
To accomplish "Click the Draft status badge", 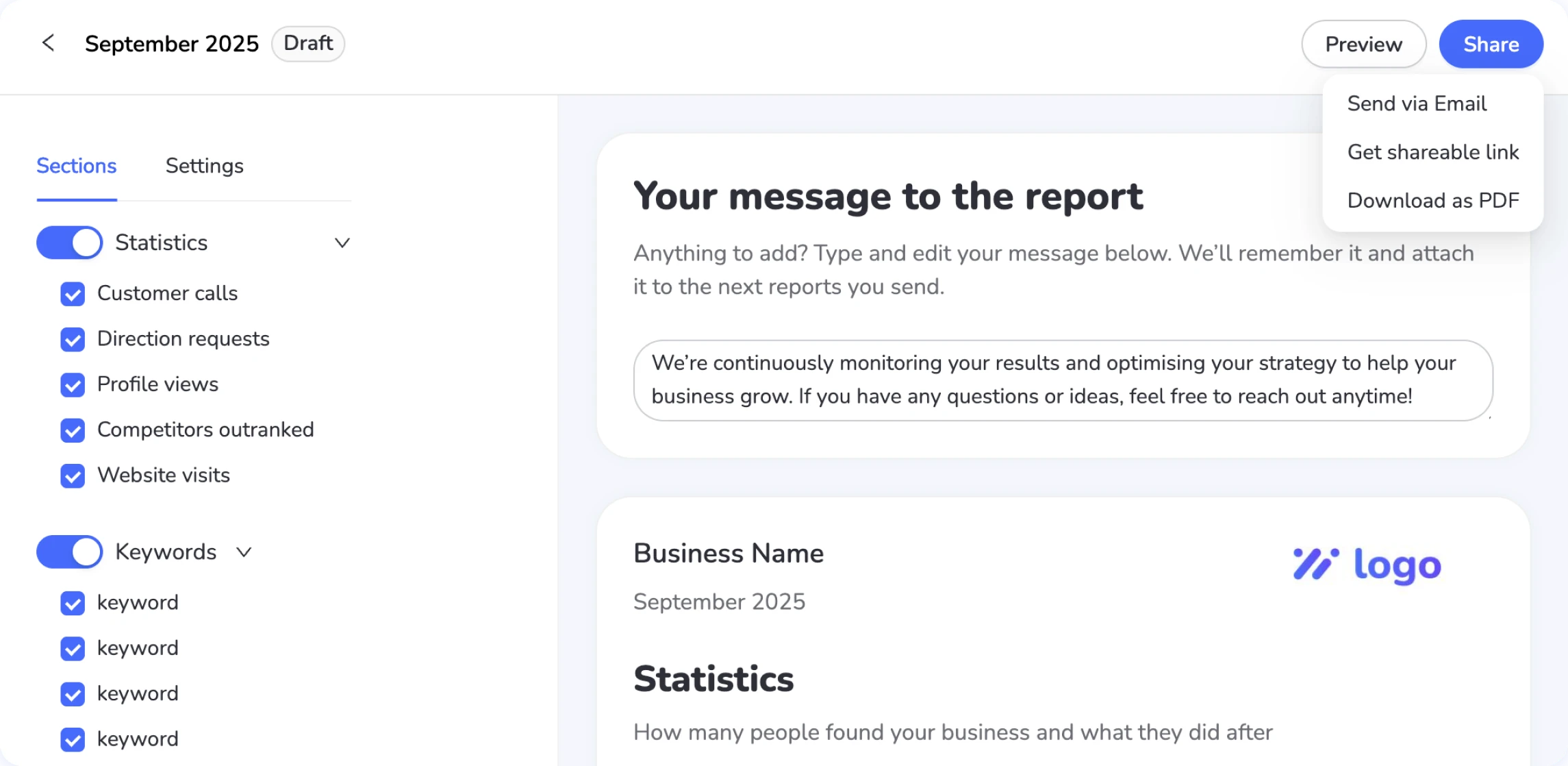I will [x=308, y=43].
